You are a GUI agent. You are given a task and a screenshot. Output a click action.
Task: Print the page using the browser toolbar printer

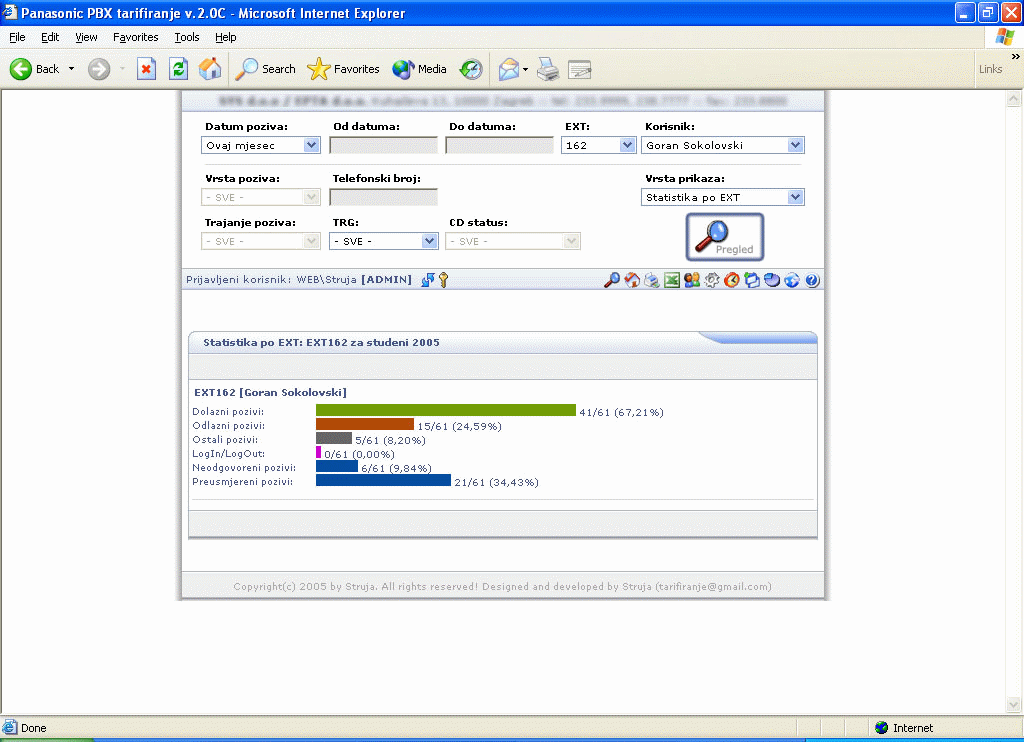[x=548, y=69]
